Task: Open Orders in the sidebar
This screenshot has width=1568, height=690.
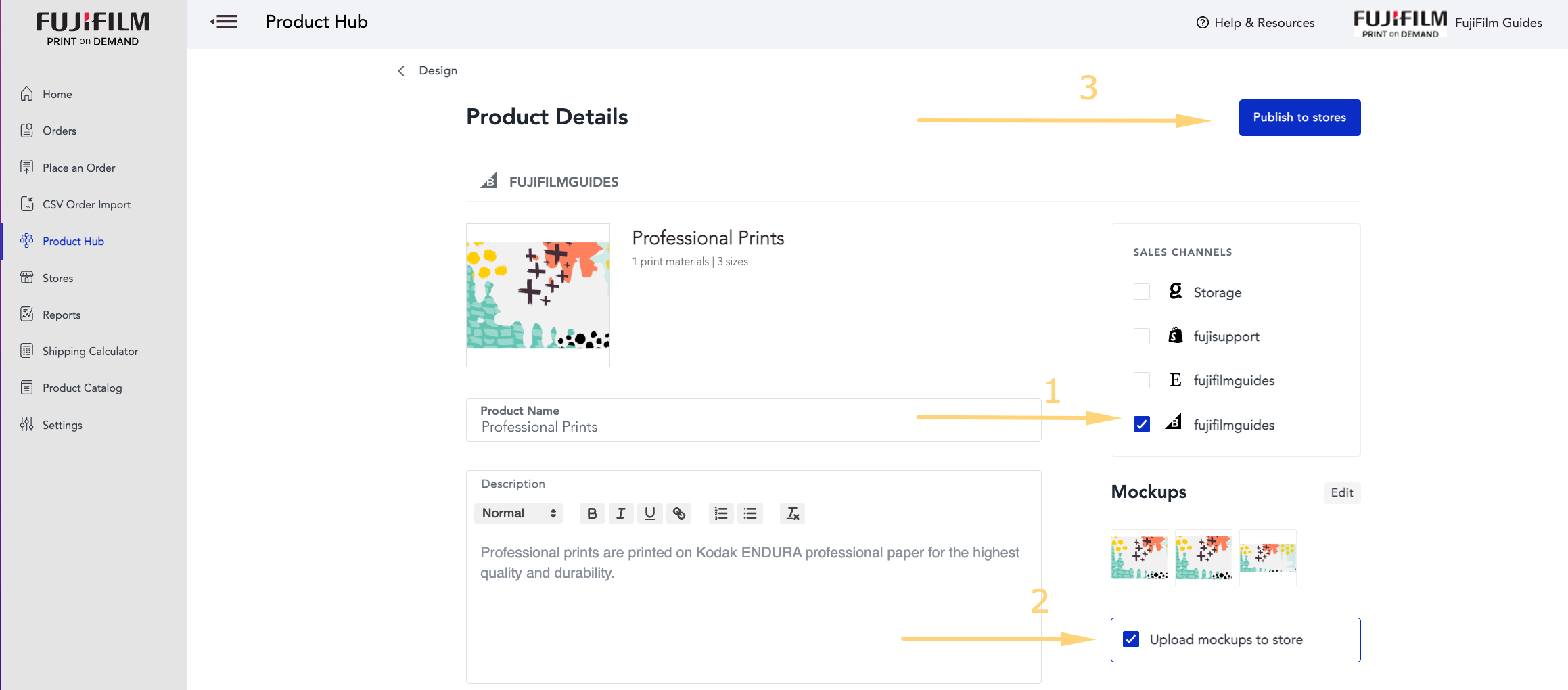Action: click(x=60, y=131)
